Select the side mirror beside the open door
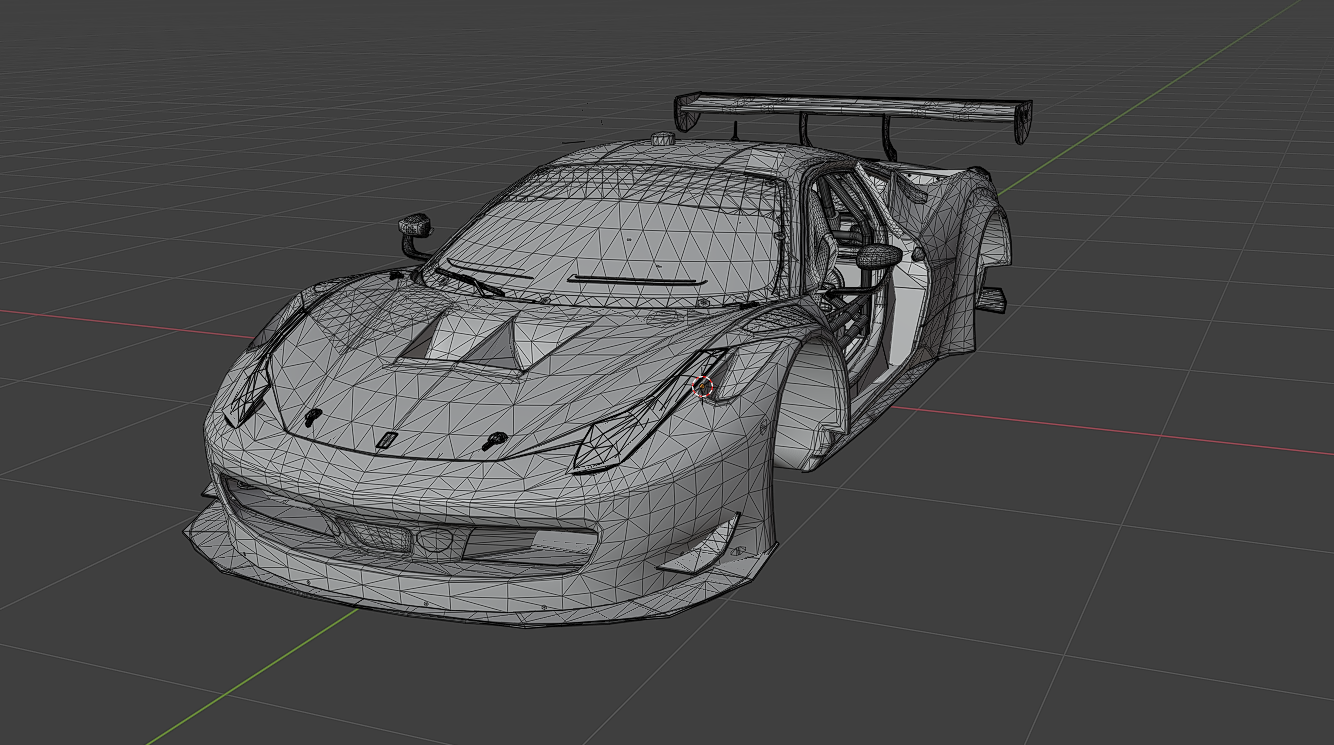 (877, 256)
